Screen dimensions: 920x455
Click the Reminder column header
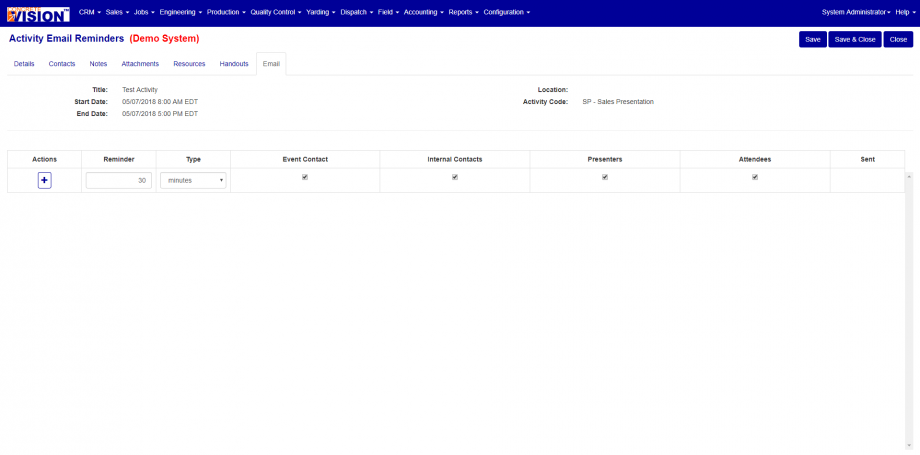(x=119, y=159)
